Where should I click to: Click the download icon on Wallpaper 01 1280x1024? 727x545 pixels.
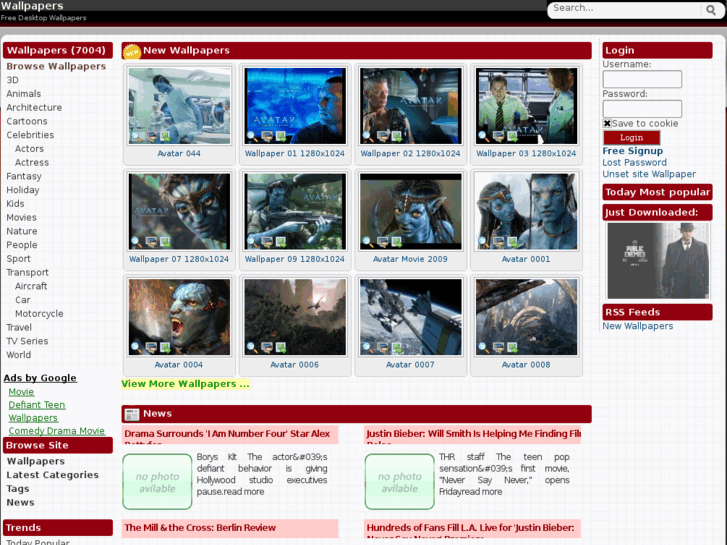point(281,136)
